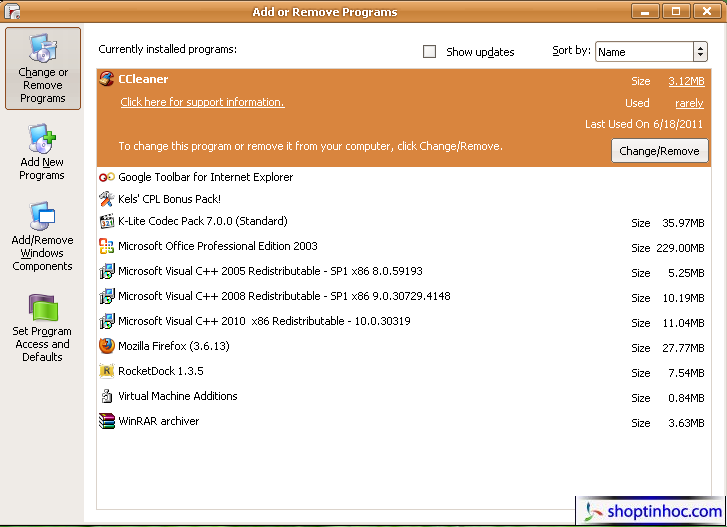Select RocketDock 1.3.5 entry
The image size is (727, 527).
coord(403,371)
